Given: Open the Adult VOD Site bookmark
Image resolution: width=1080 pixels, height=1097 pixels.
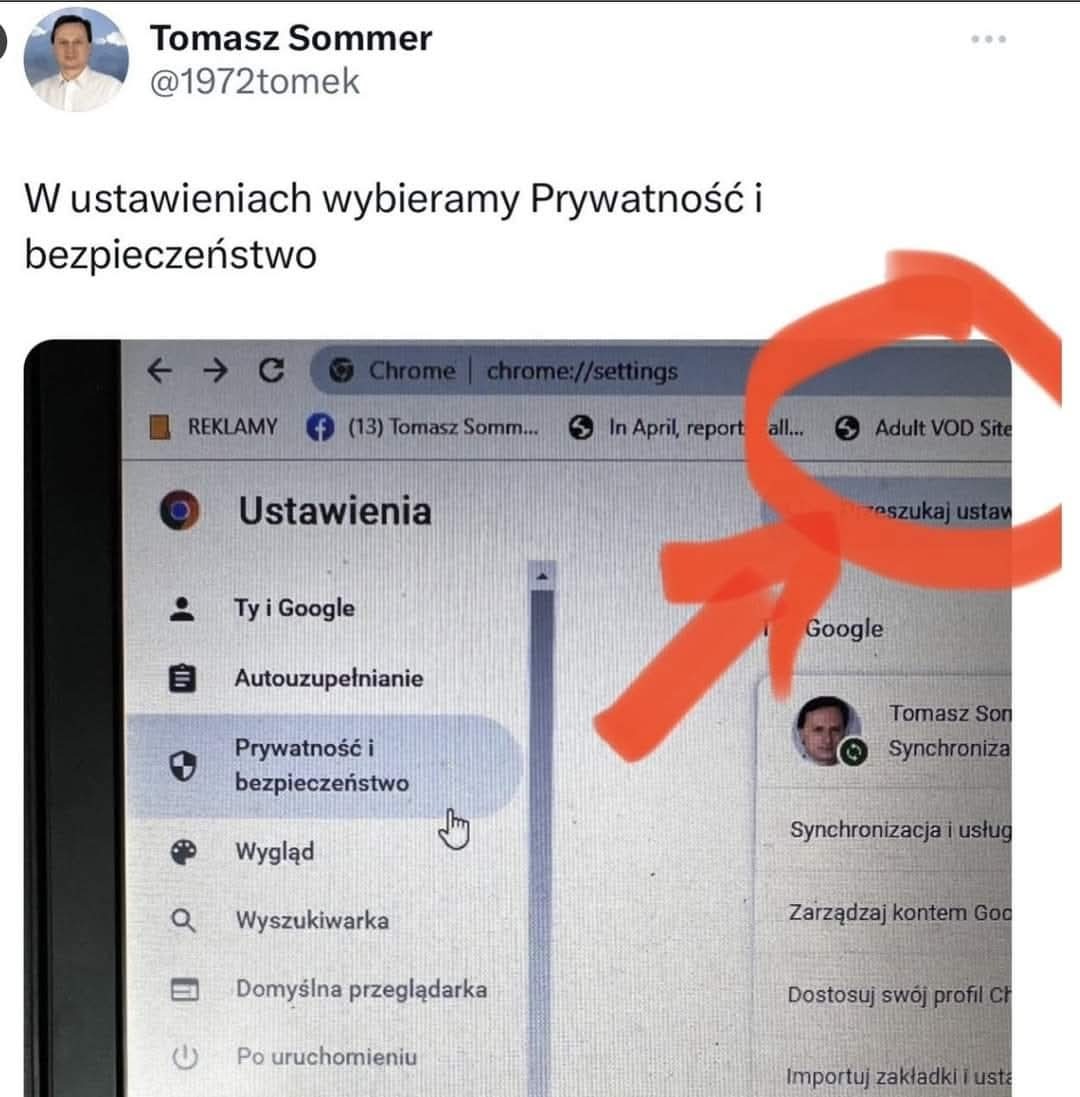Looking at the screenshot, I should (923, 427).
